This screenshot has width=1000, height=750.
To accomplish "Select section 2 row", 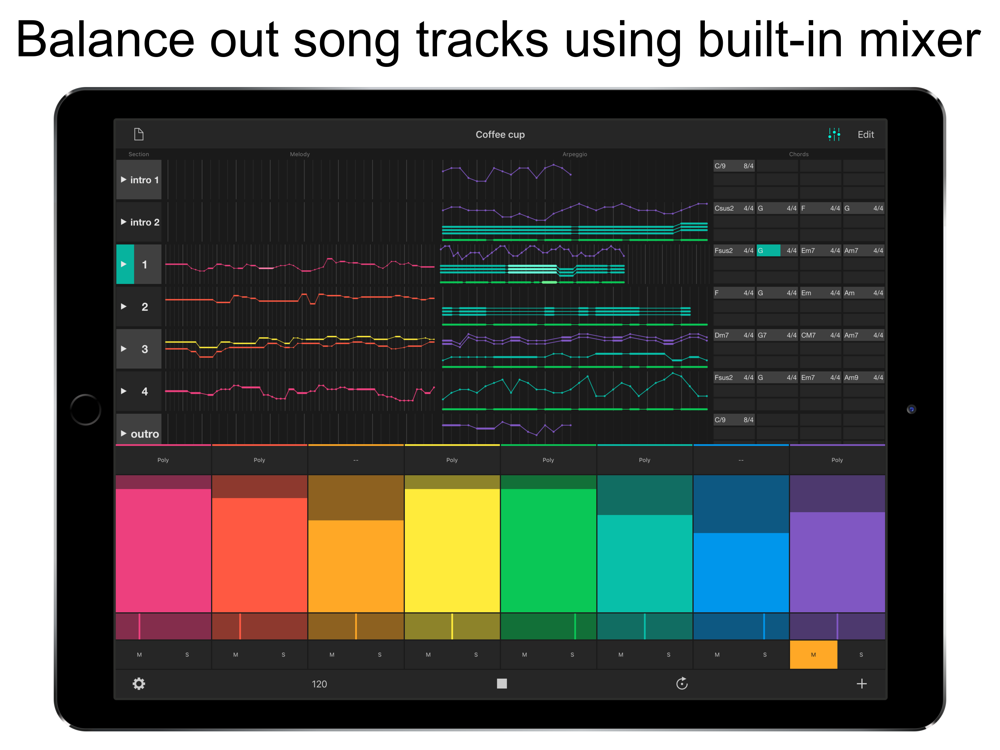I will [138, 307].
